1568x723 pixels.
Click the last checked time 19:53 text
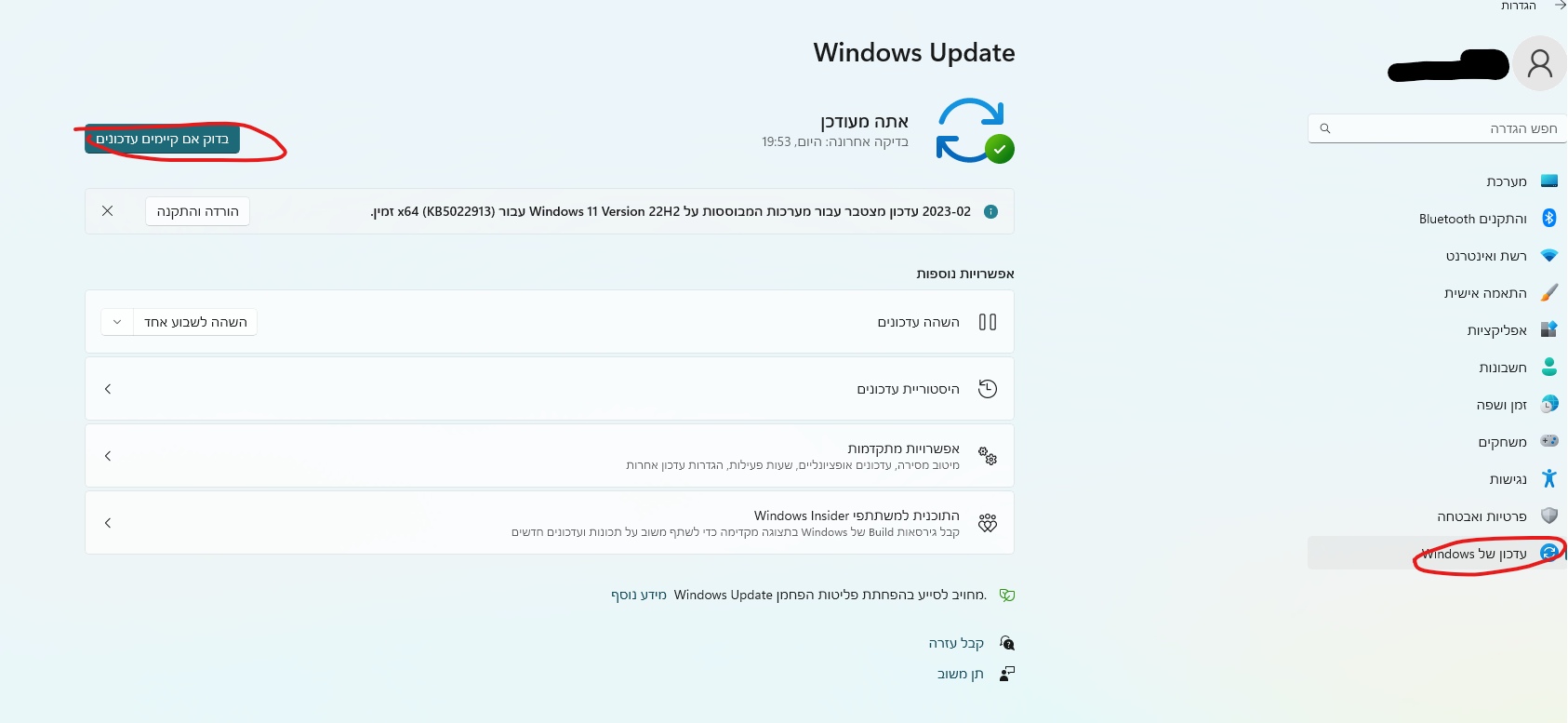click(835, 142)
